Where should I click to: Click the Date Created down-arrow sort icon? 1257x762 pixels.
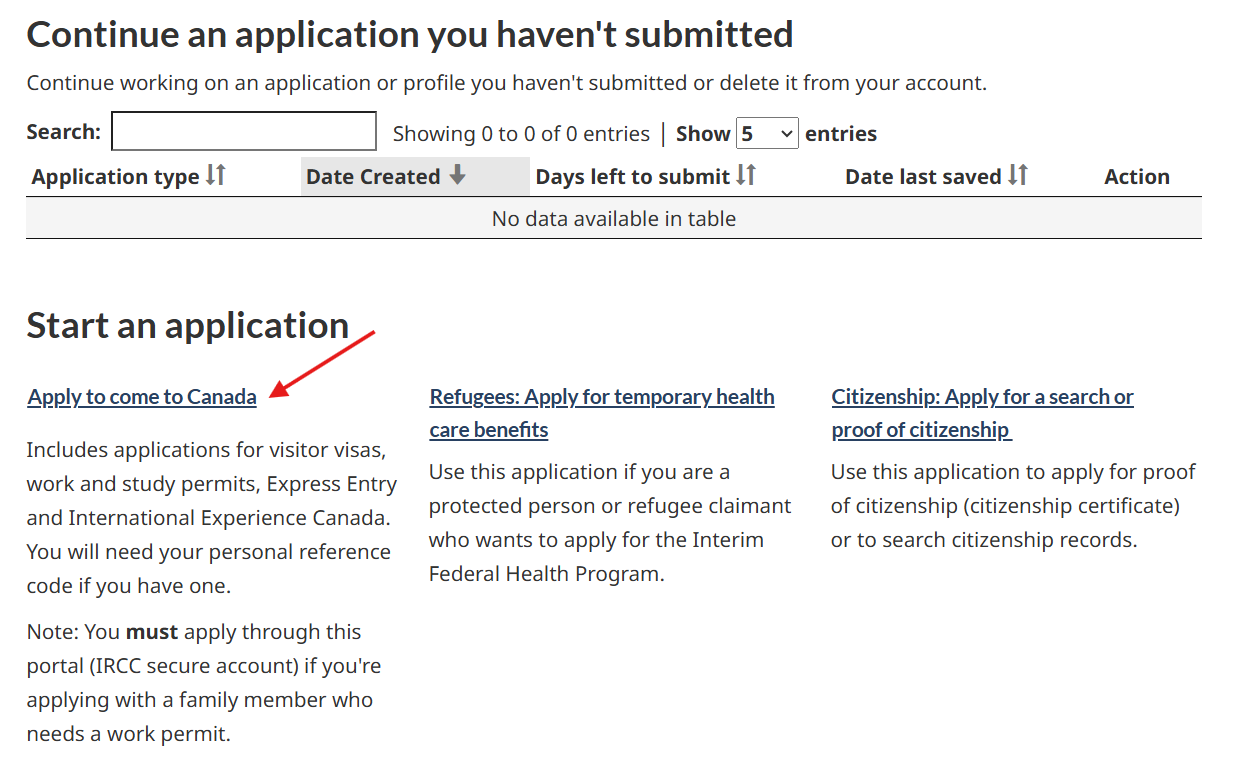click(x=457, y=176)
